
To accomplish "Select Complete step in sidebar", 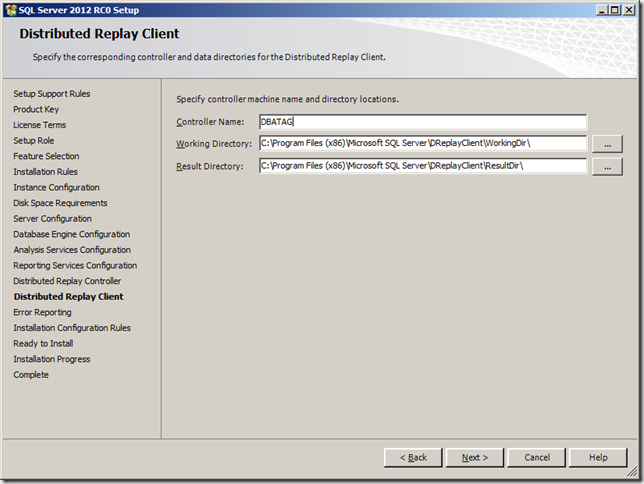I will click(31, 375).
